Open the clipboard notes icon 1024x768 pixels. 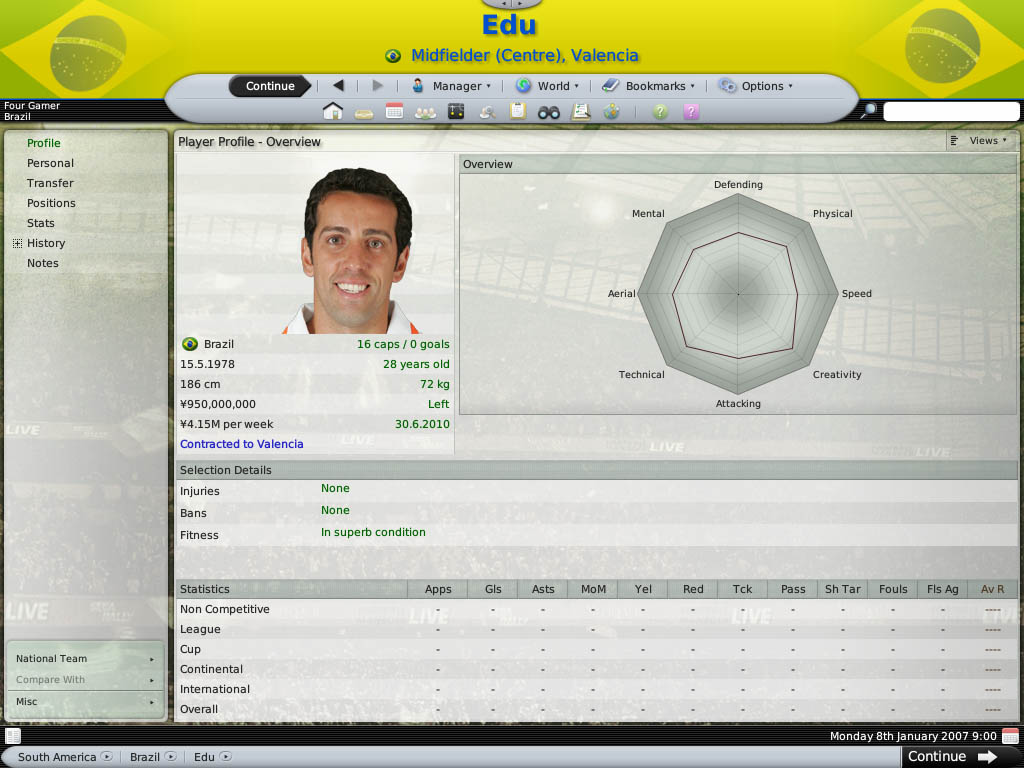coord(518,112)
